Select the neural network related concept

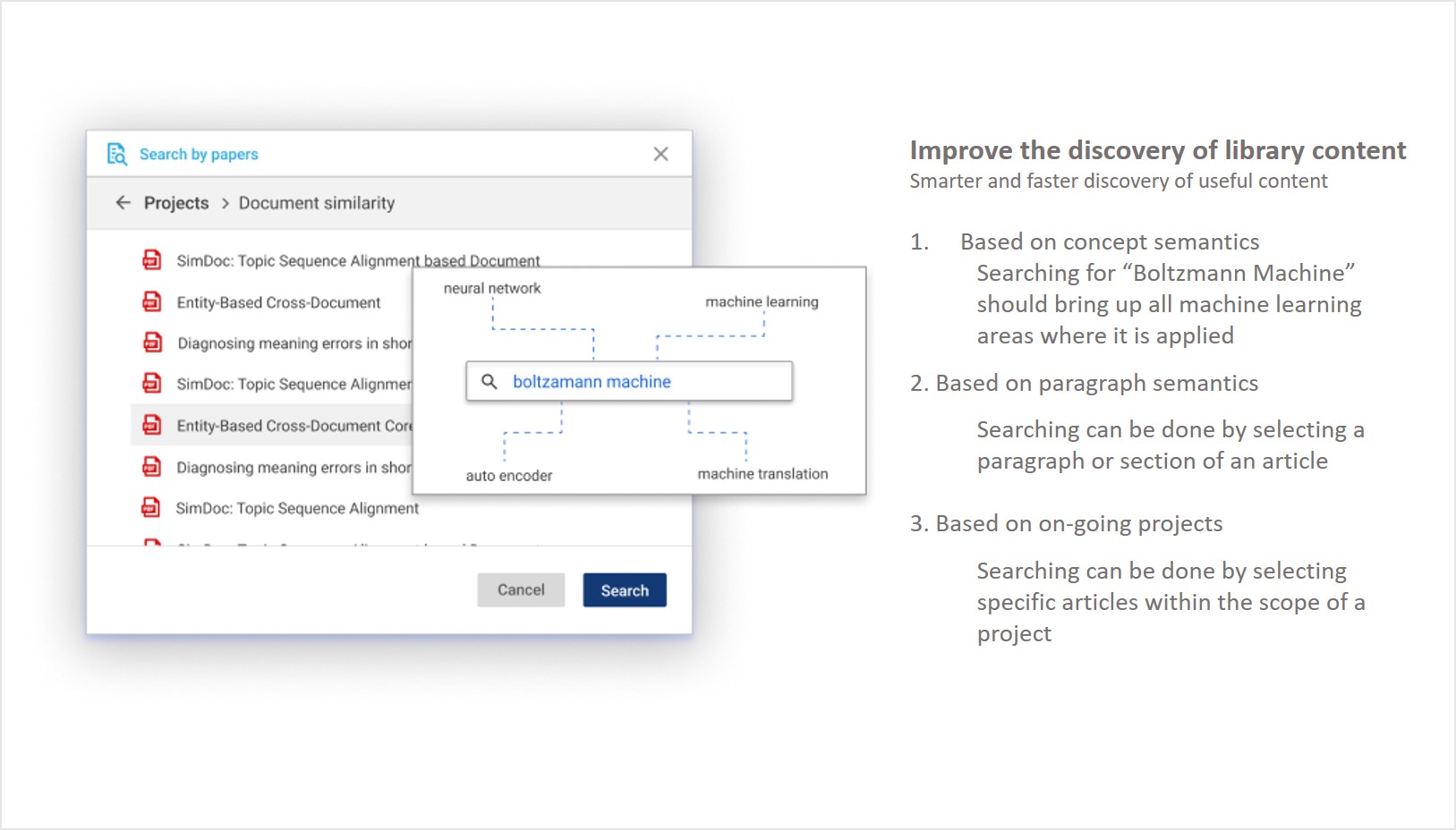point(492,288)
